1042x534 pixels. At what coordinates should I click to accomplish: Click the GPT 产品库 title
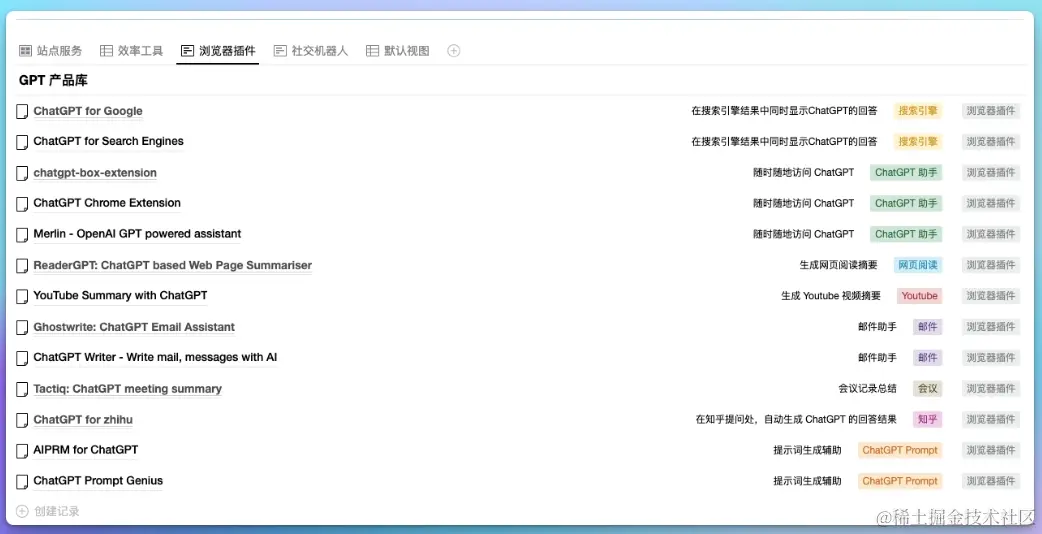pyautogui.click(x=53, y=80)
